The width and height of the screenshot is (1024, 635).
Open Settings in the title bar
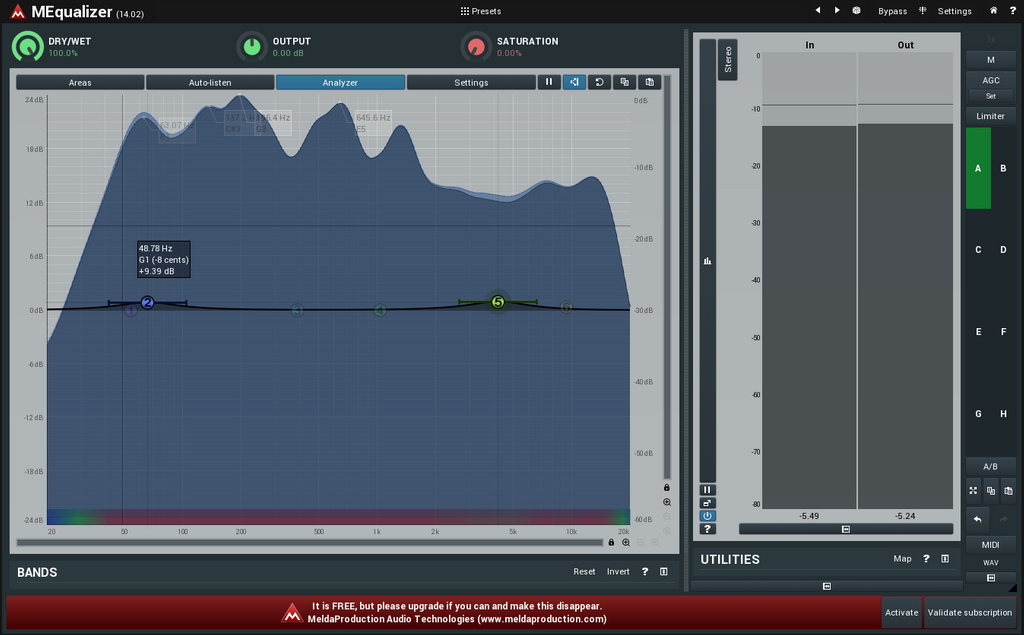(954, 11)
